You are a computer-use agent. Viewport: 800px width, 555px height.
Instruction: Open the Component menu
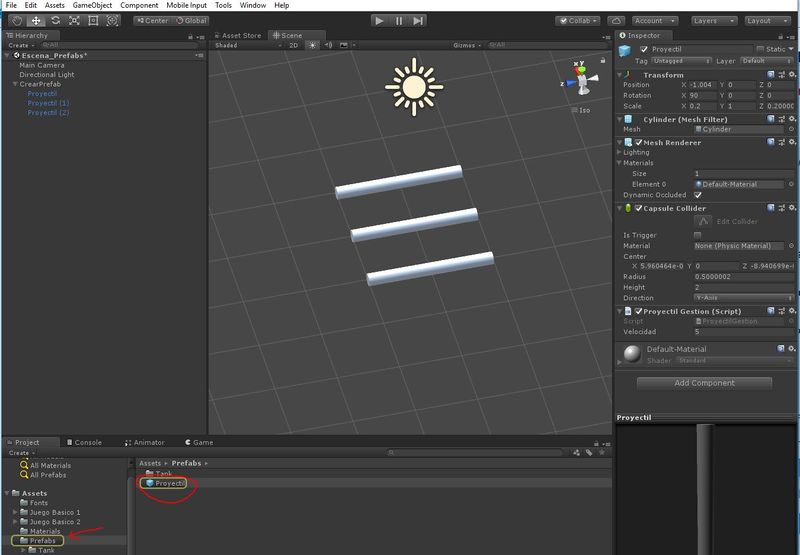click(139, 5)
